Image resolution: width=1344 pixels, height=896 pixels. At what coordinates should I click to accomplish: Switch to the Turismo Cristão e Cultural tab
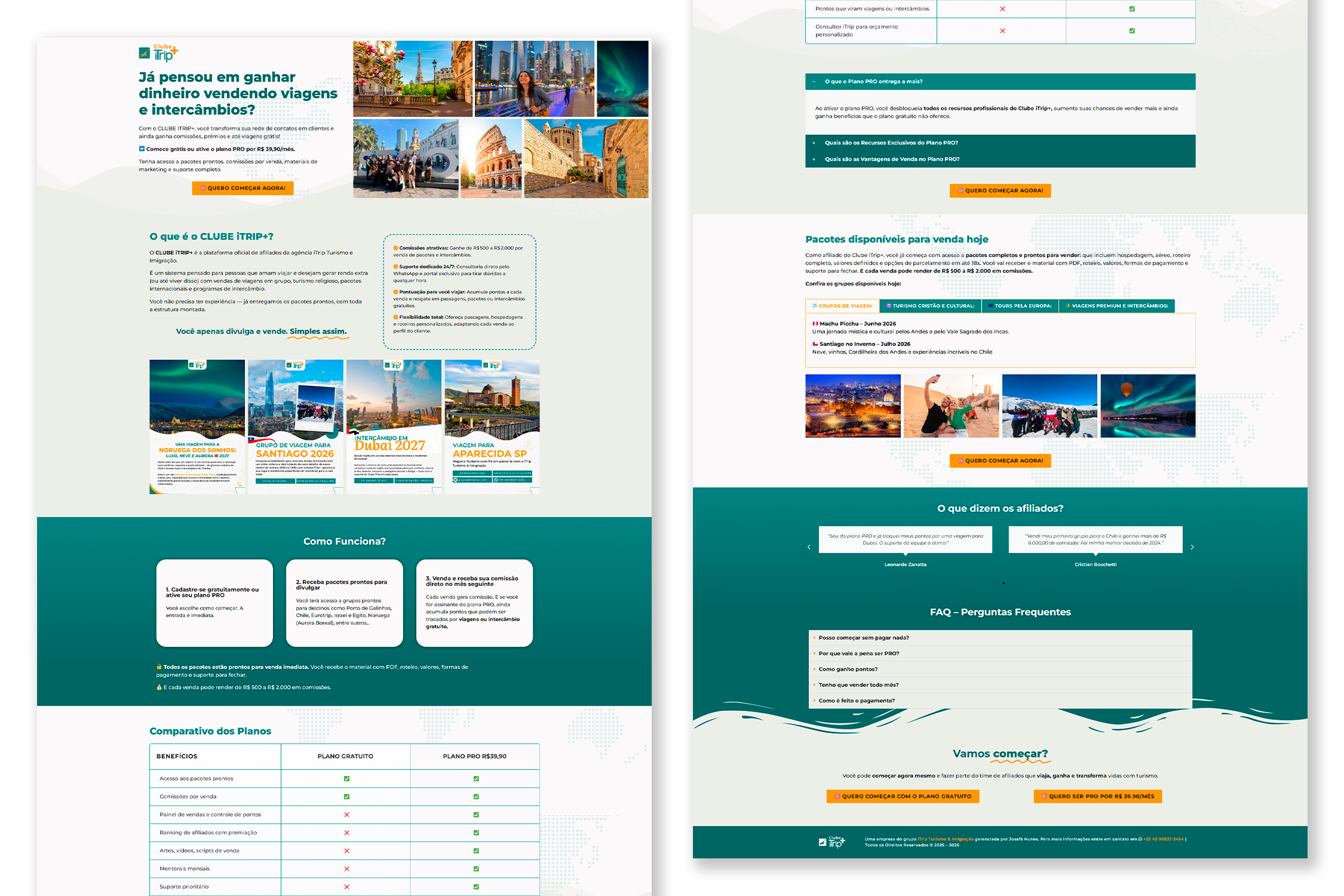pos(930,306)
